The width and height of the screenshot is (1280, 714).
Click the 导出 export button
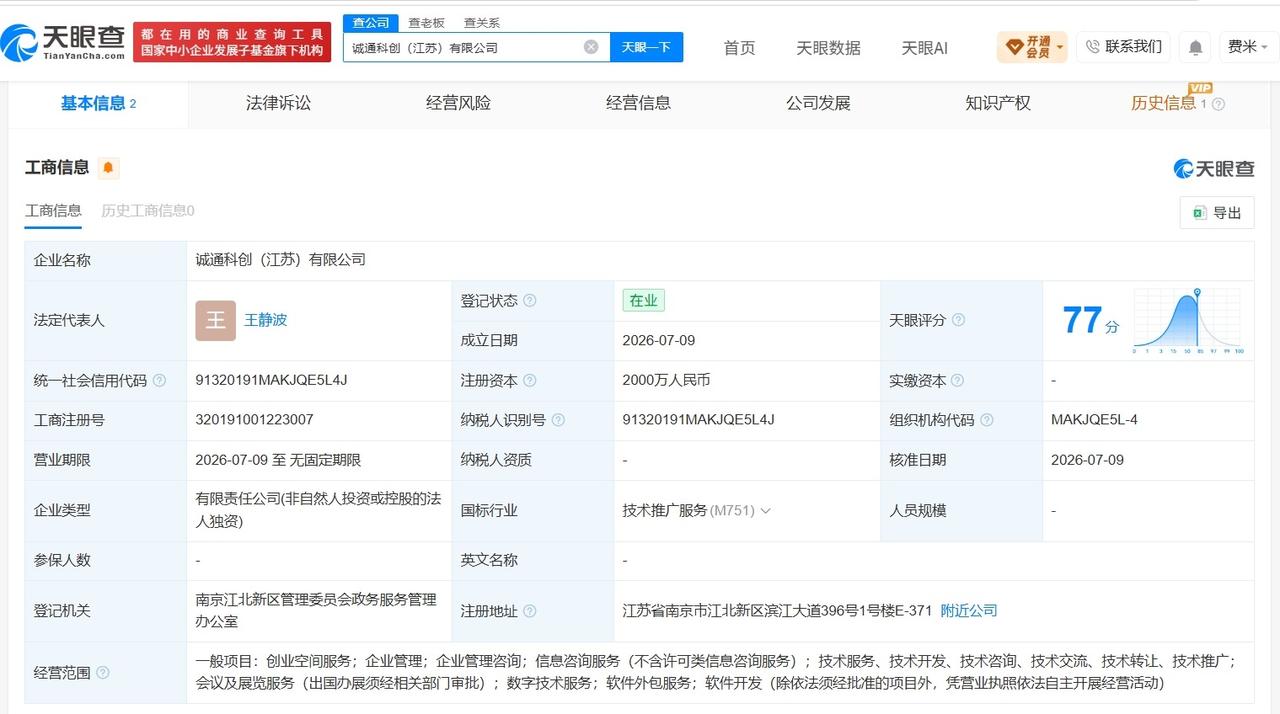click(1217, 213)
